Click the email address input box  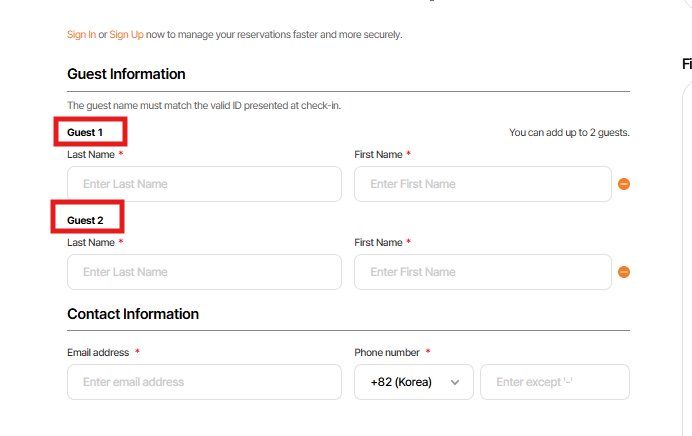tap(204, 382)
